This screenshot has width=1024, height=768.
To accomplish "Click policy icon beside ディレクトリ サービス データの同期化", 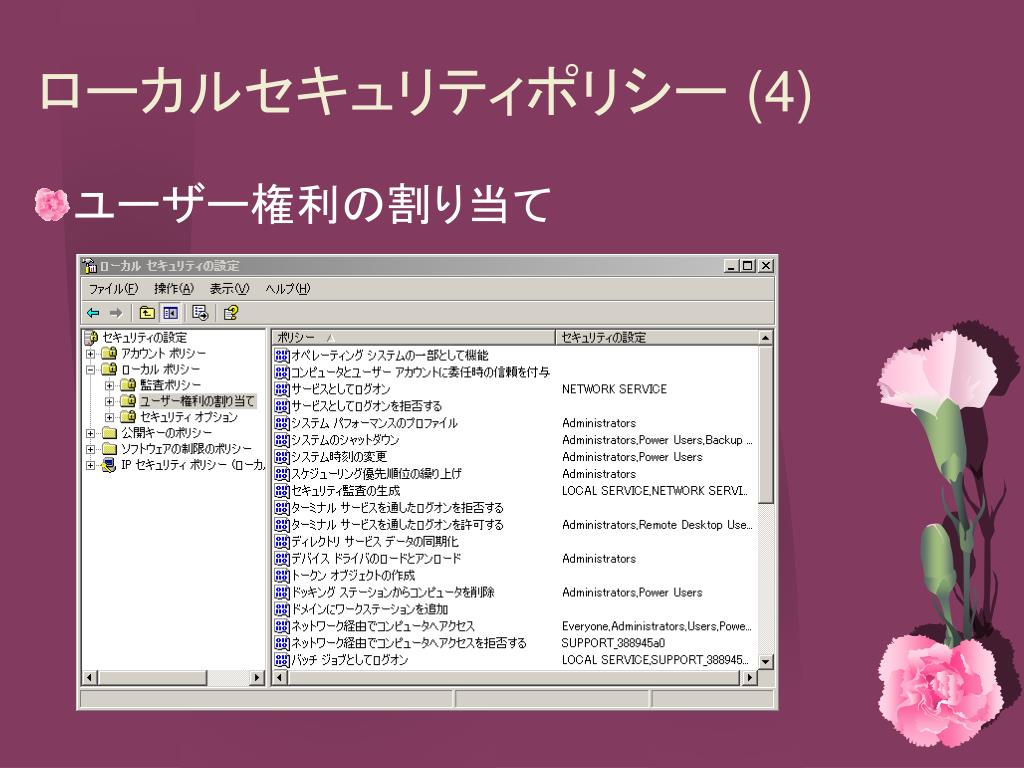I will pyautogui.click(x=281, y=542).
